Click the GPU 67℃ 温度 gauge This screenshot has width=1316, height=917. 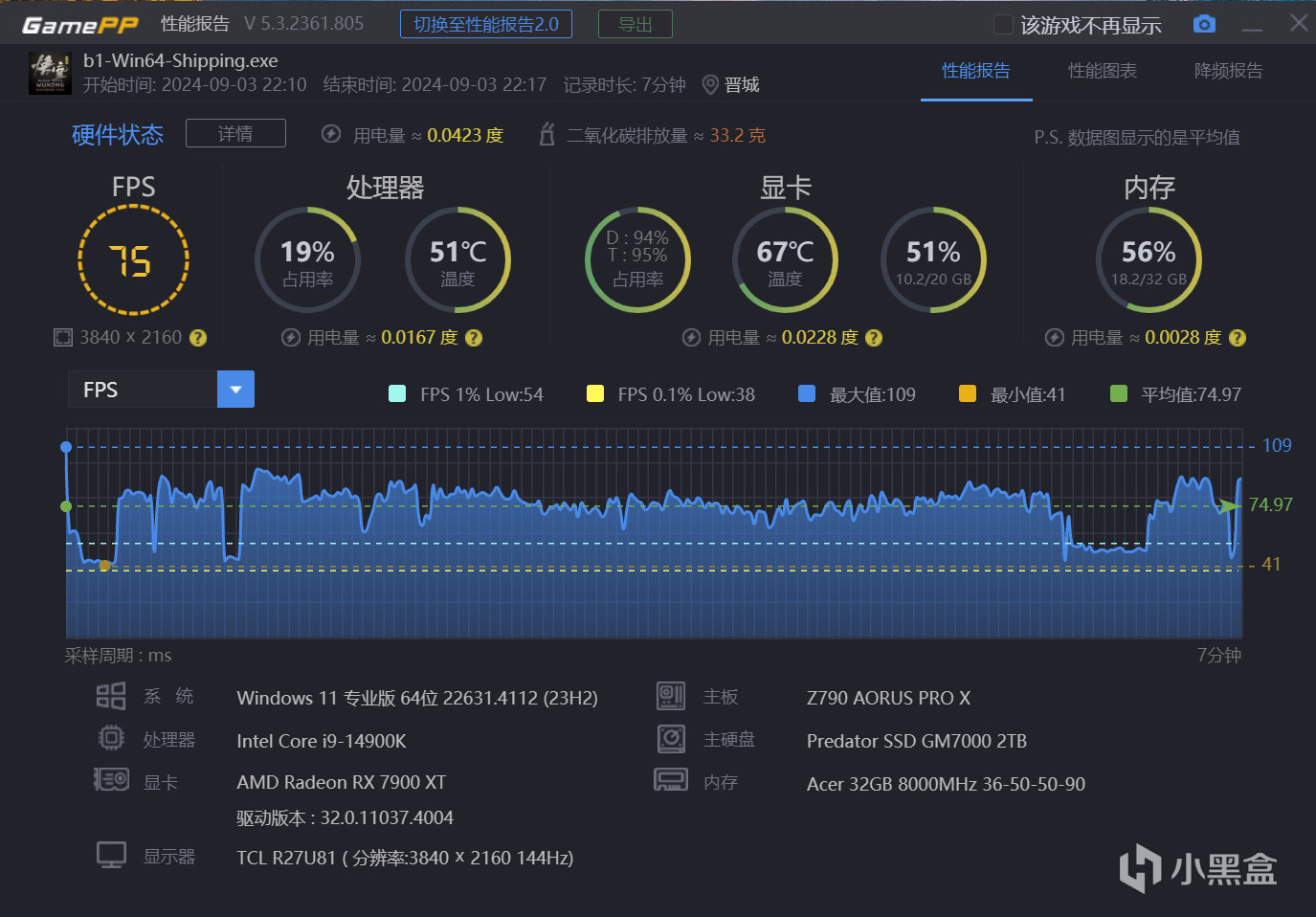(785, 260)
